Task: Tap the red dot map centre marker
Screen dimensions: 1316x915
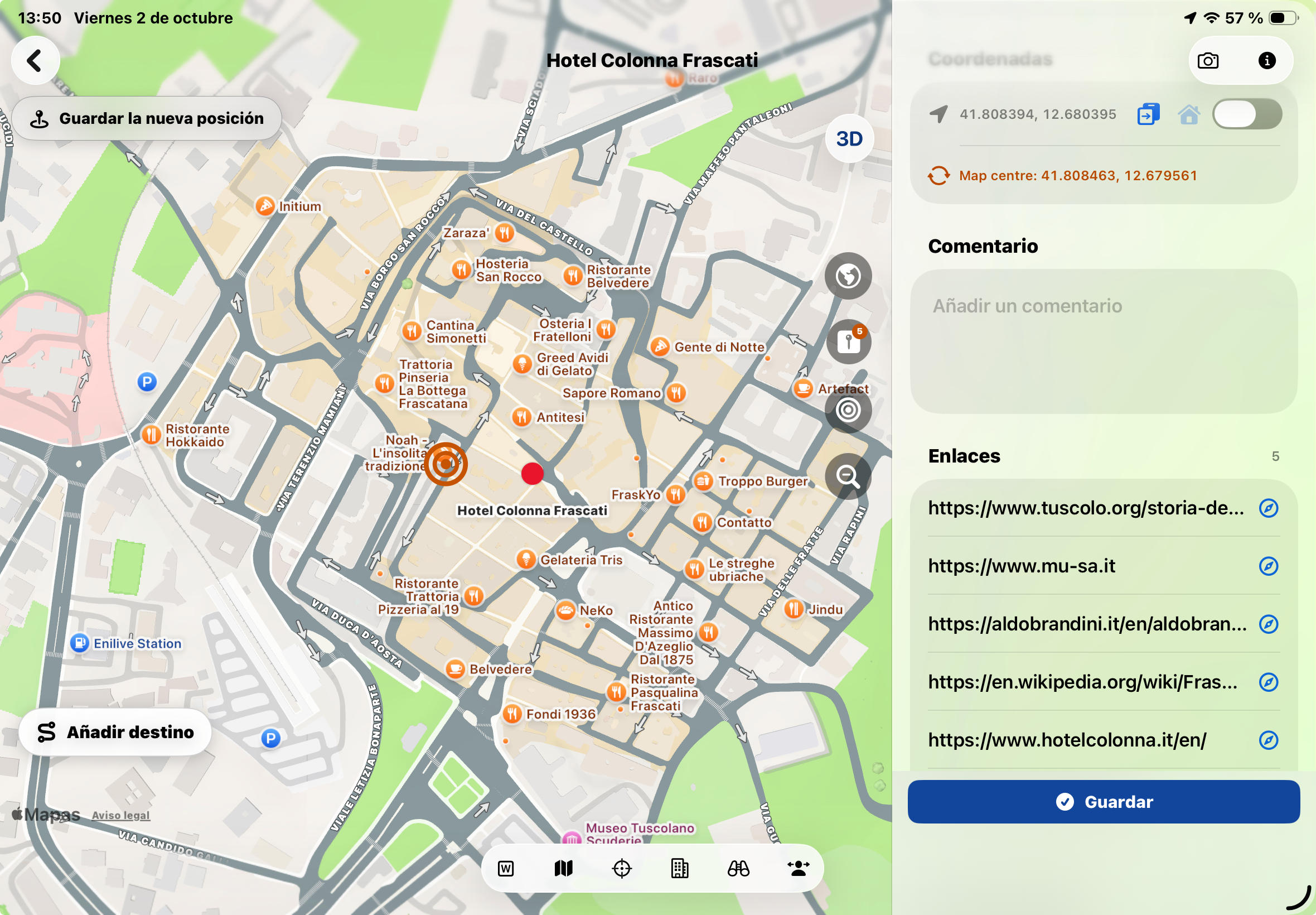Action: 532,474
